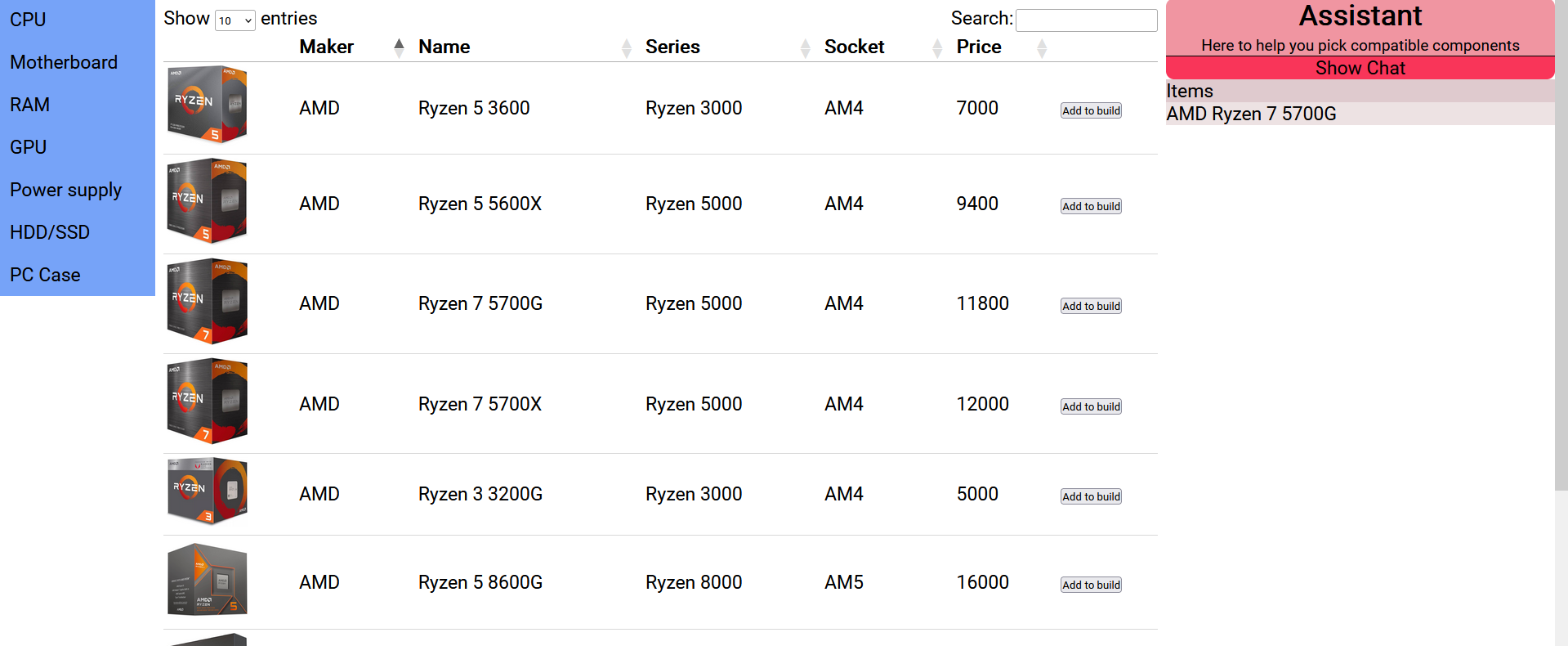Focus the Search input field
The height and width of the screenshot is (646, 1568).
click(1086, 20)
